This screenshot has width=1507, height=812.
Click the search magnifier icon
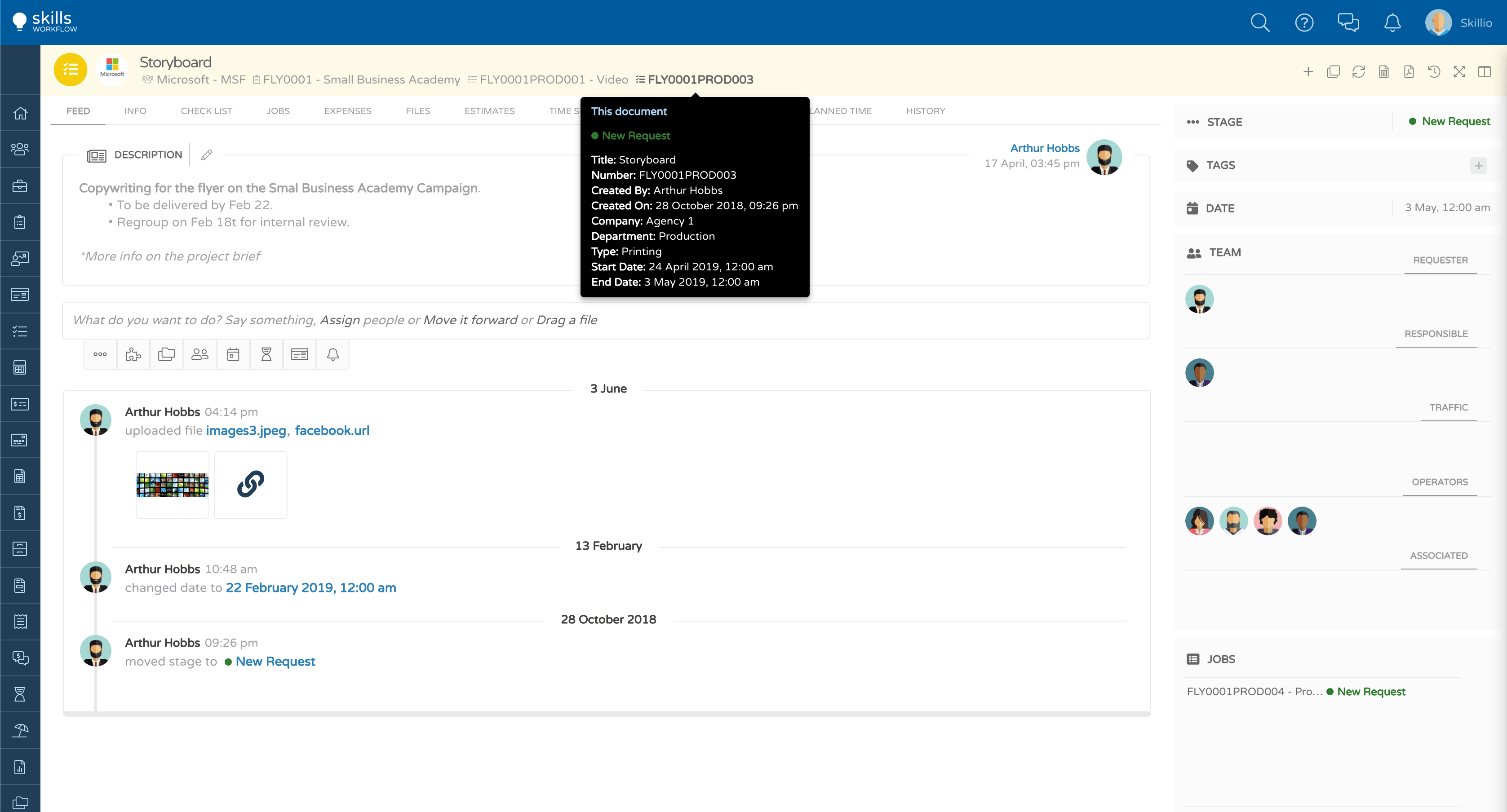[x=1259, y=23]
